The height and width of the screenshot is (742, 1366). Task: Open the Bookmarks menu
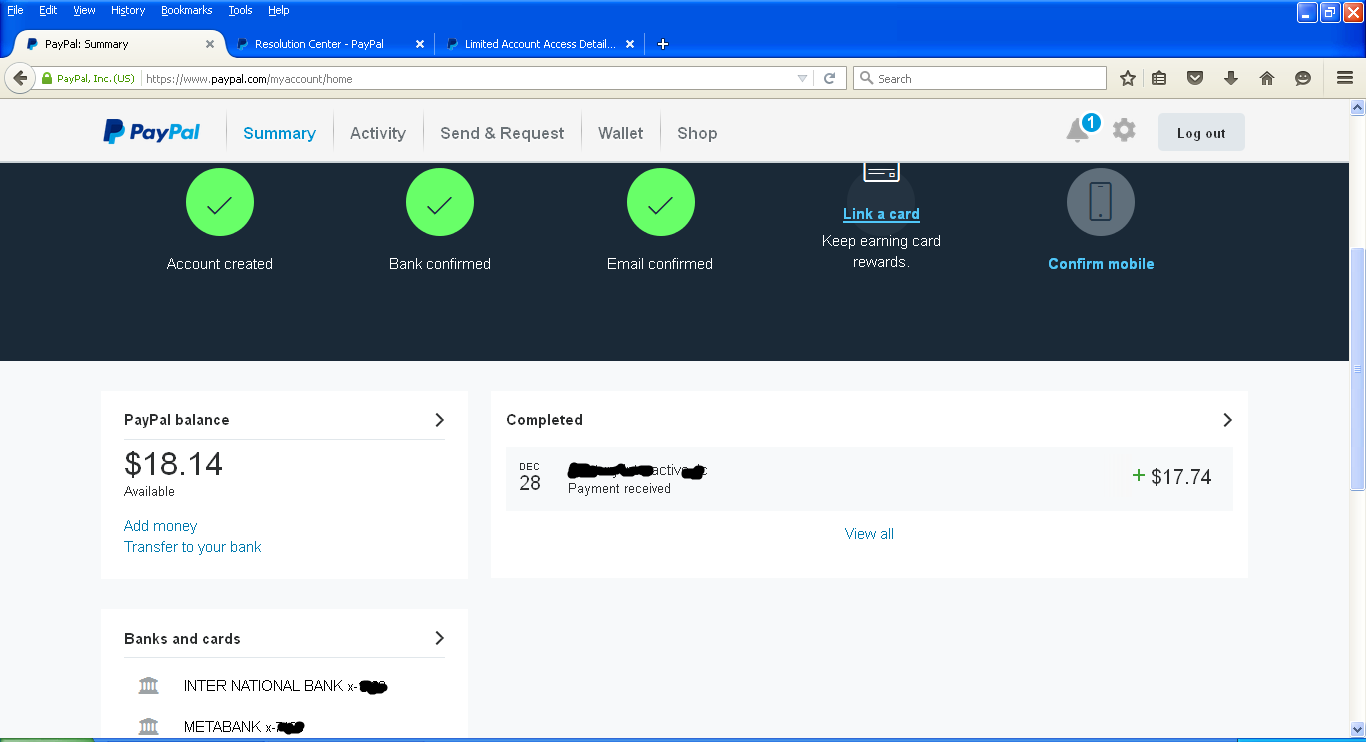[186, 10]
